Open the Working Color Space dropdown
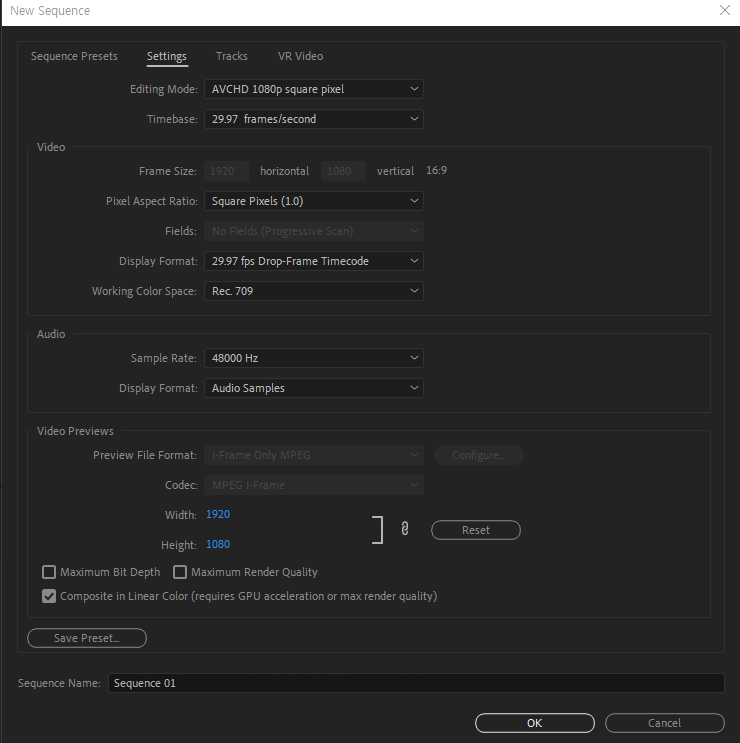740x743 pixels. [x=314, y=291]
